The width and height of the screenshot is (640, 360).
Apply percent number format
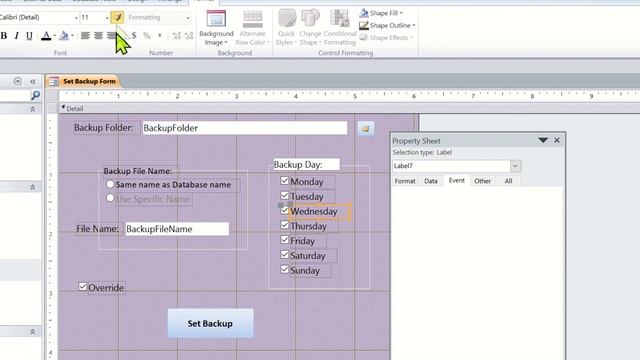point(147,36)
